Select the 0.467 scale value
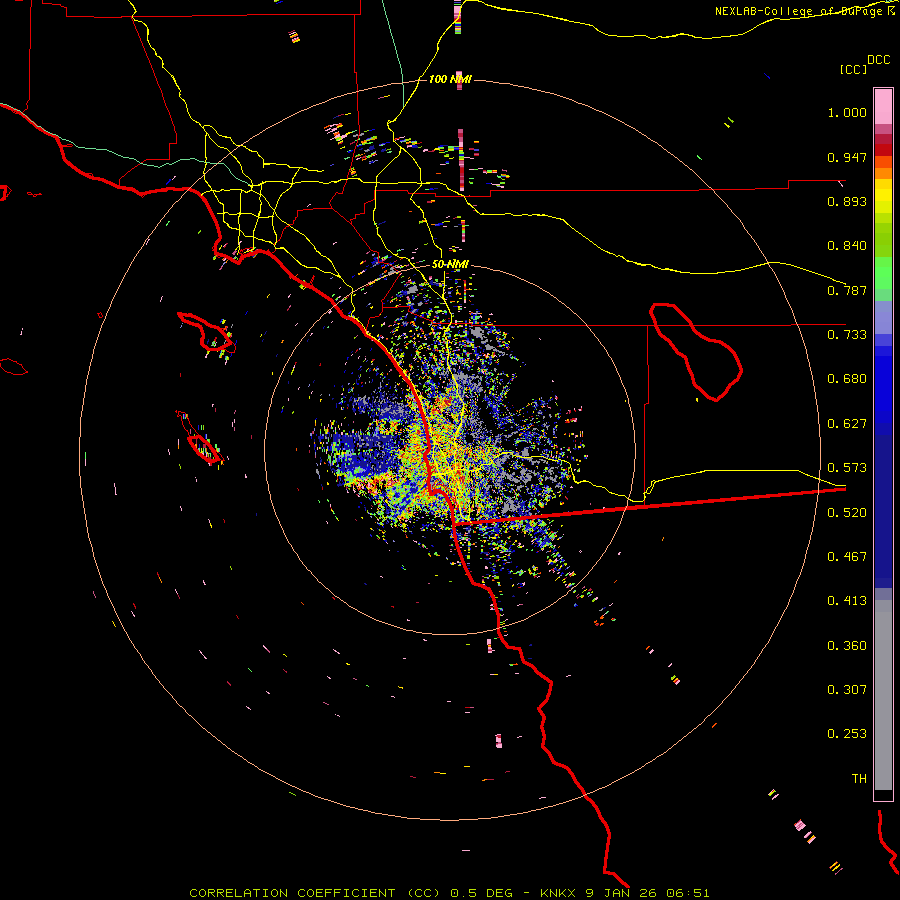The image size is (900, 900). pyautogui.click(x=847, y=557)
